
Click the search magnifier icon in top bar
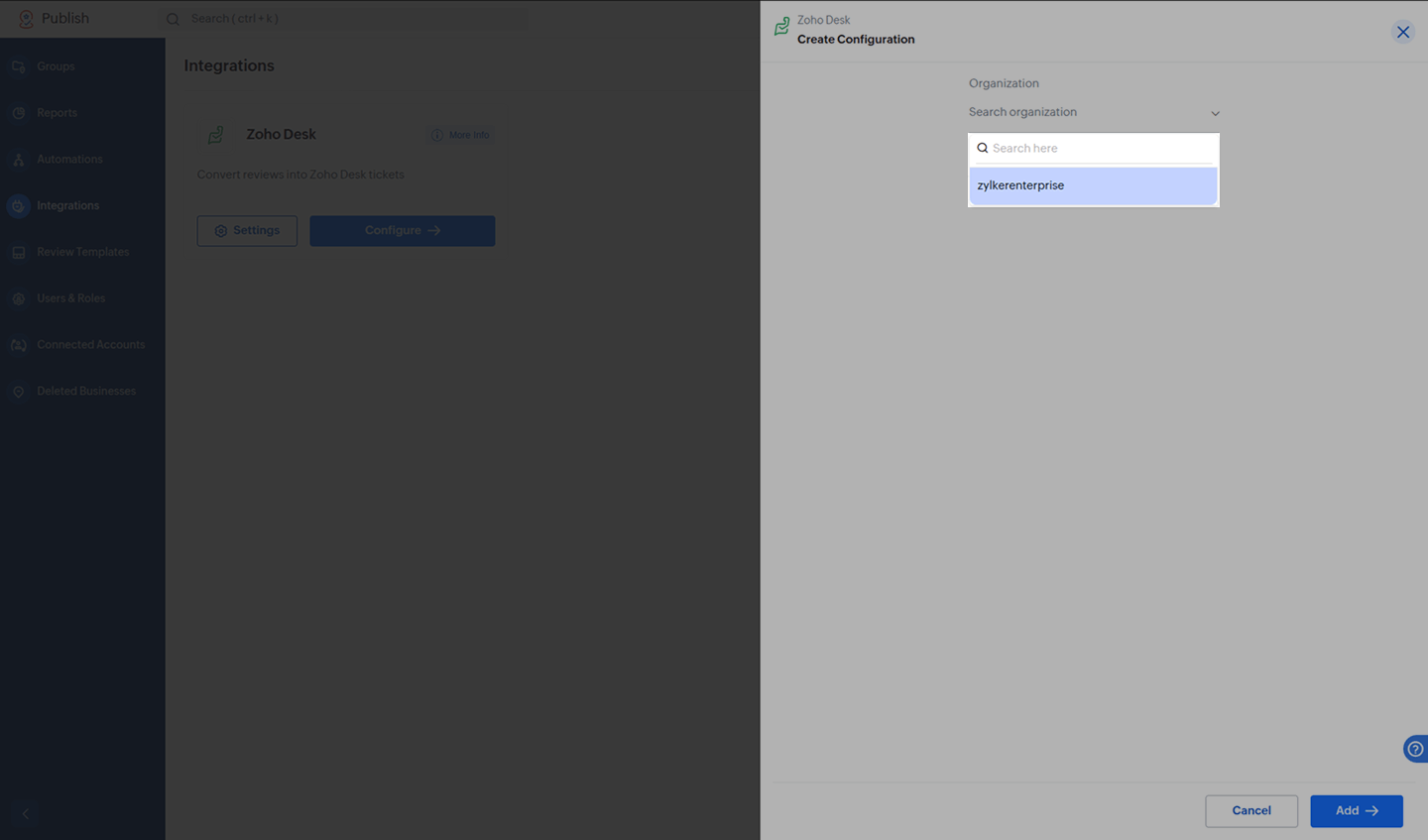click(174, 19)
